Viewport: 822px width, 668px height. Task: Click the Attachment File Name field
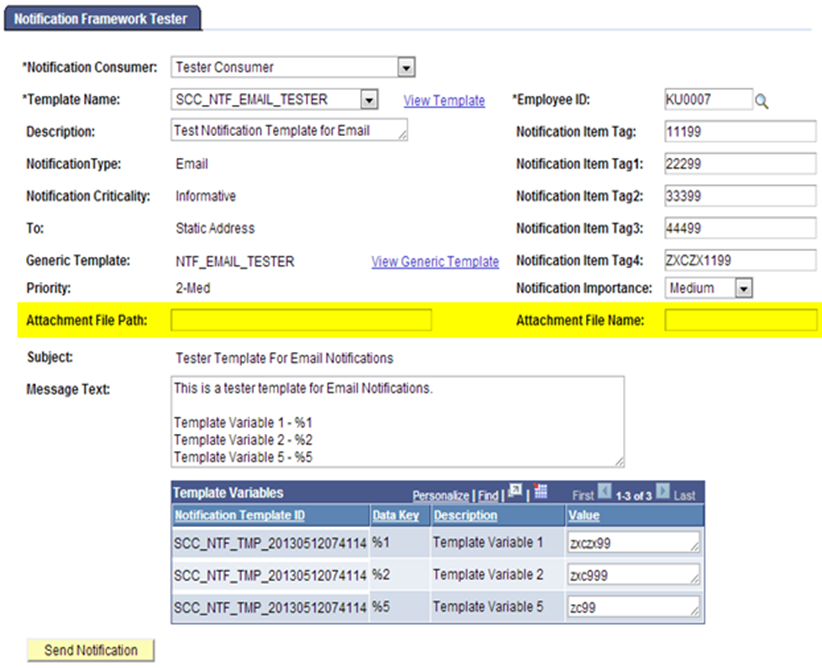(x=740, y=321)
